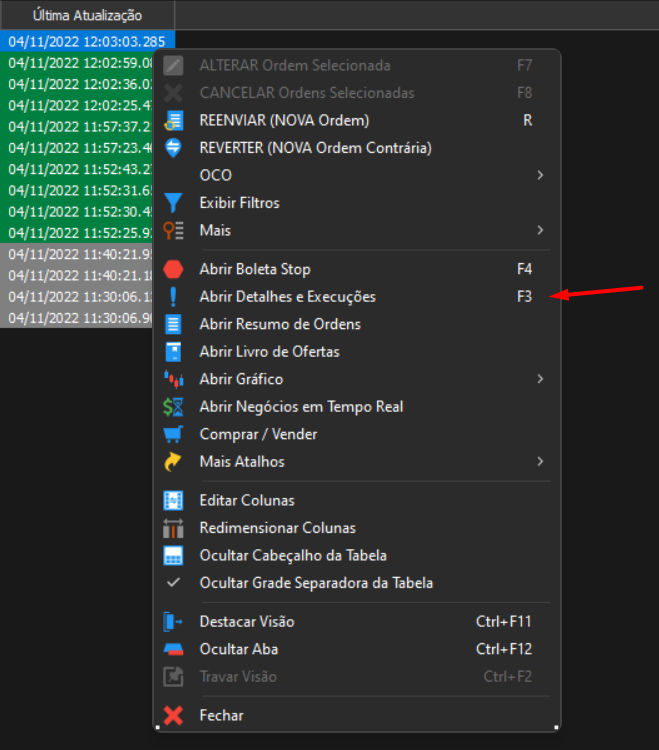Select the green row with time 11:52:30
659x750 pixels.
(77, 211)
